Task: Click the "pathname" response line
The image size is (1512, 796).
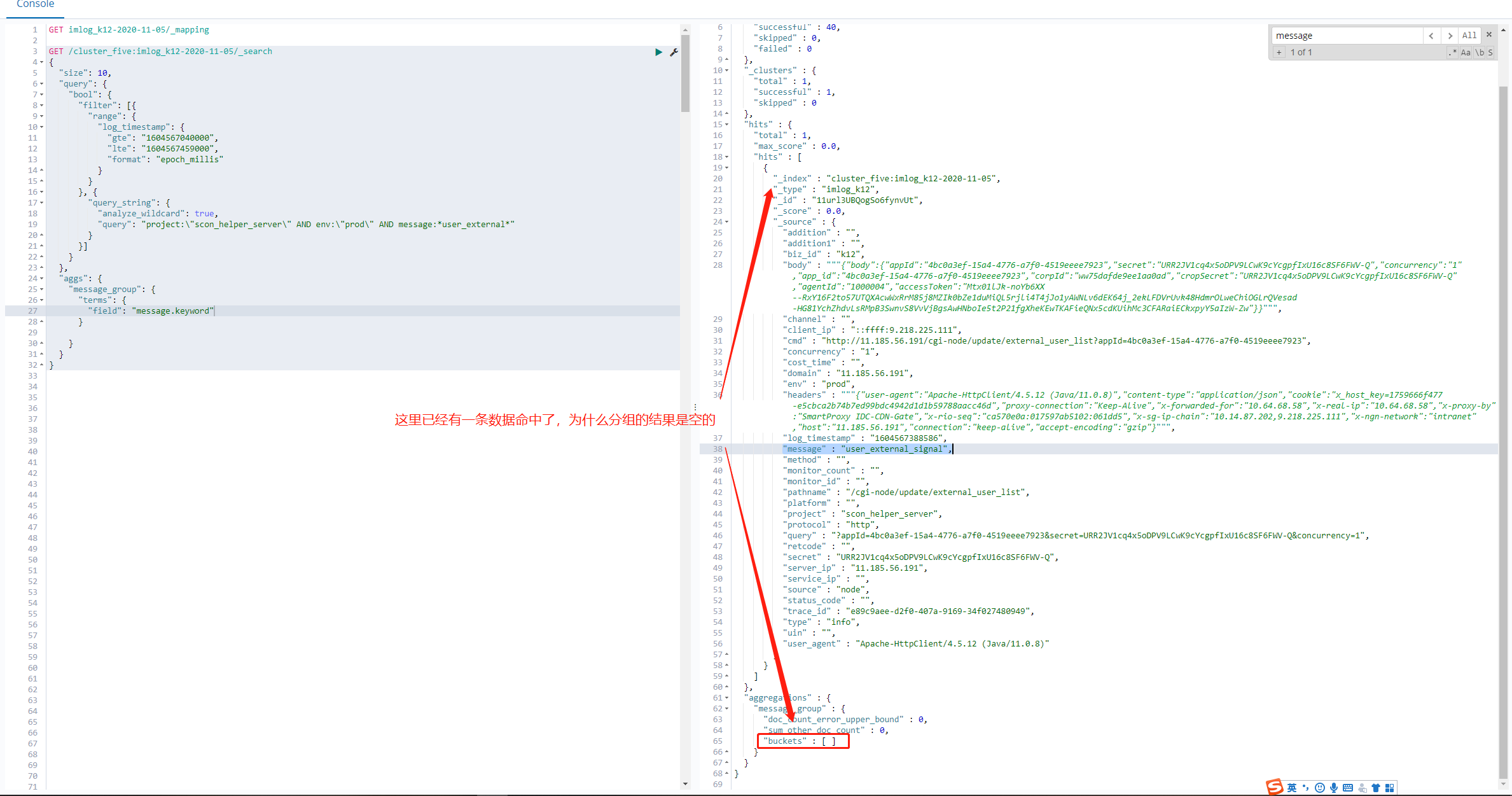Action: point(906,492)
